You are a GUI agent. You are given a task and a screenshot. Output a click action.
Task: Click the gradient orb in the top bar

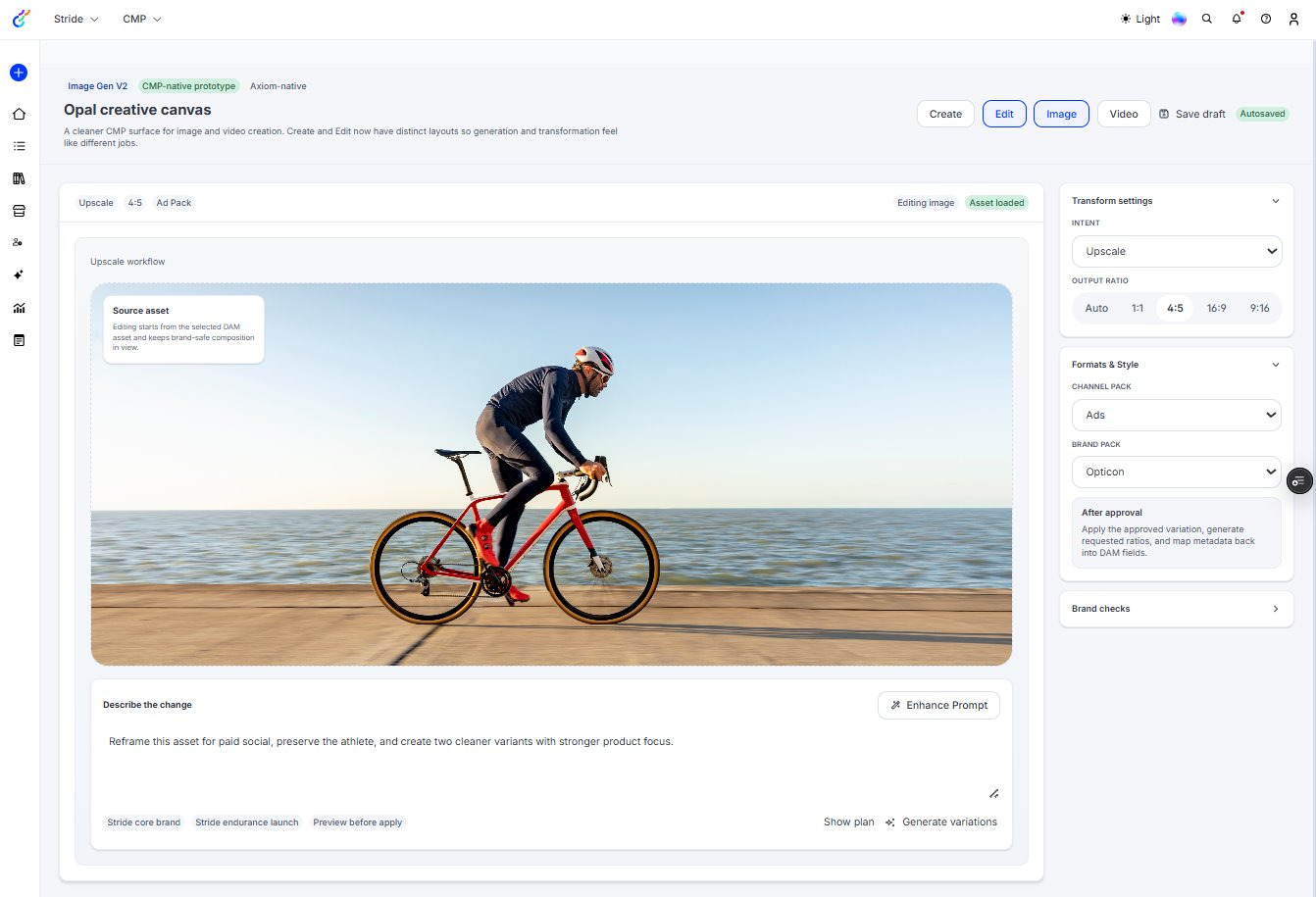1179,19
